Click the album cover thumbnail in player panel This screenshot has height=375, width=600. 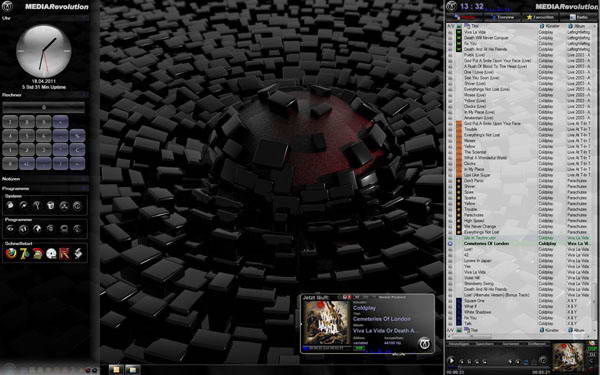coord(568,357)
